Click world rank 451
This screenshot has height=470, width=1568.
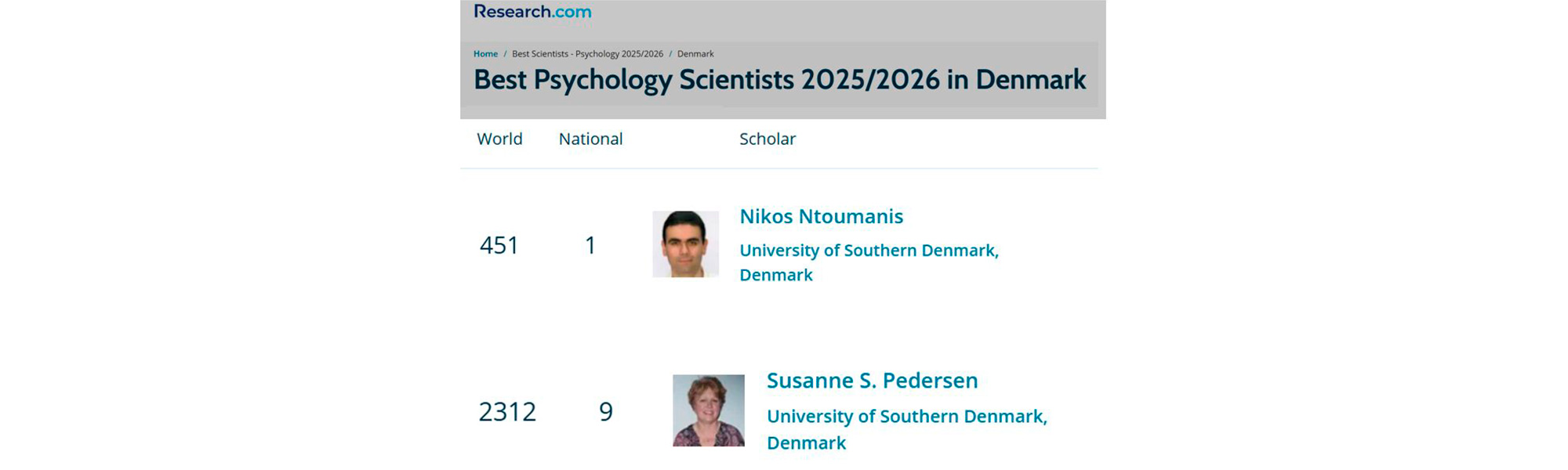click(499, 245)
